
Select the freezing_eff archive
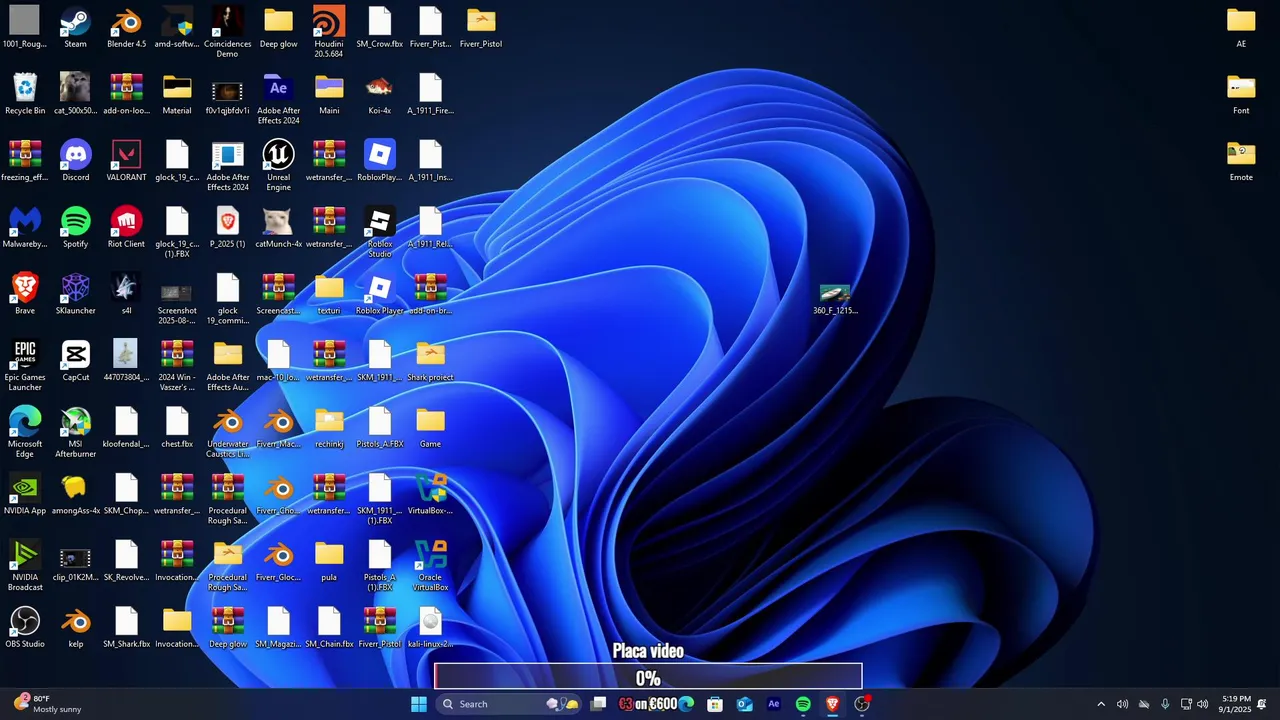pyautogui.click(x=25, y=161)
